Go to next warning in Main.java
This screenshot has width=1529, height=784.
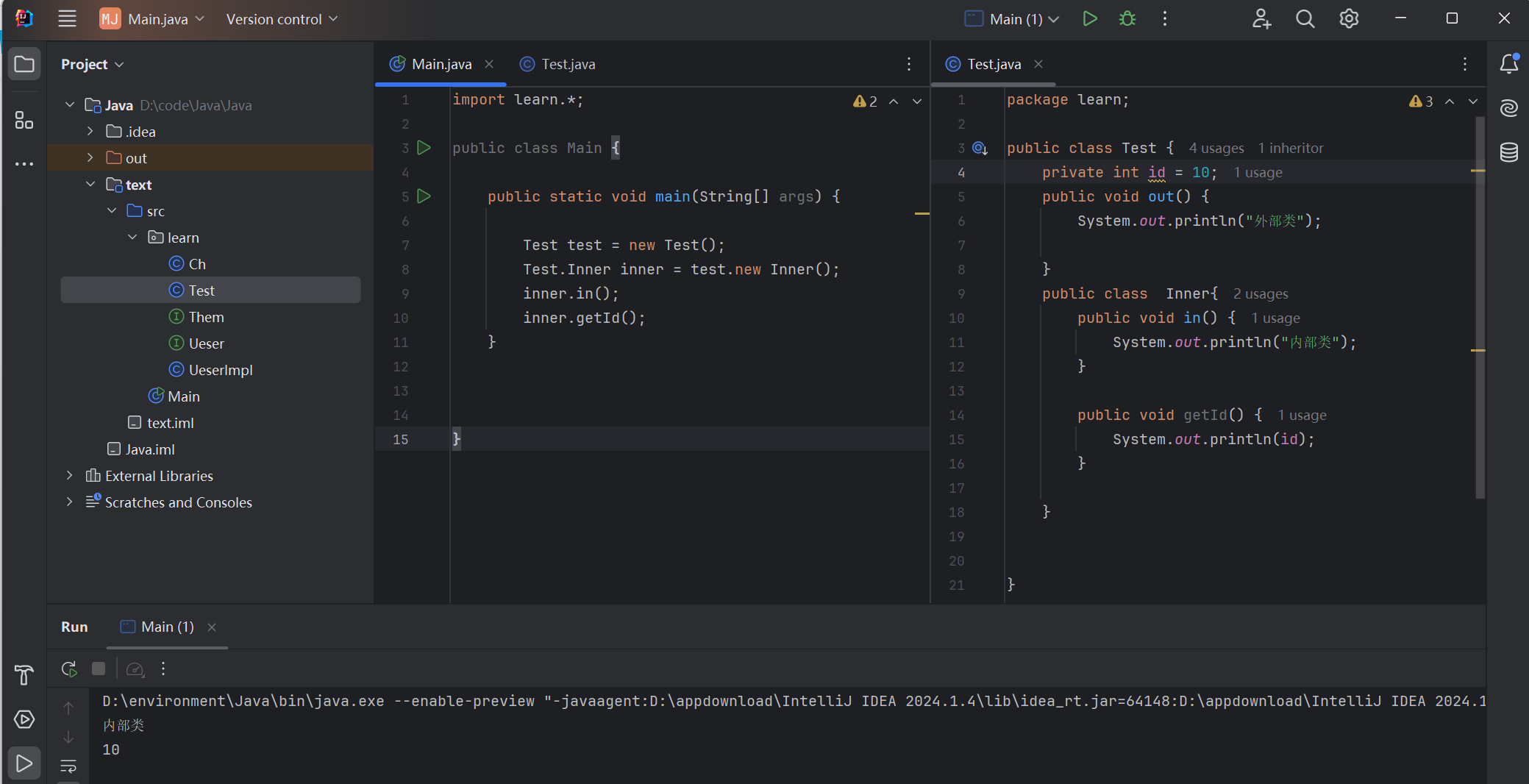coord(917,101)
